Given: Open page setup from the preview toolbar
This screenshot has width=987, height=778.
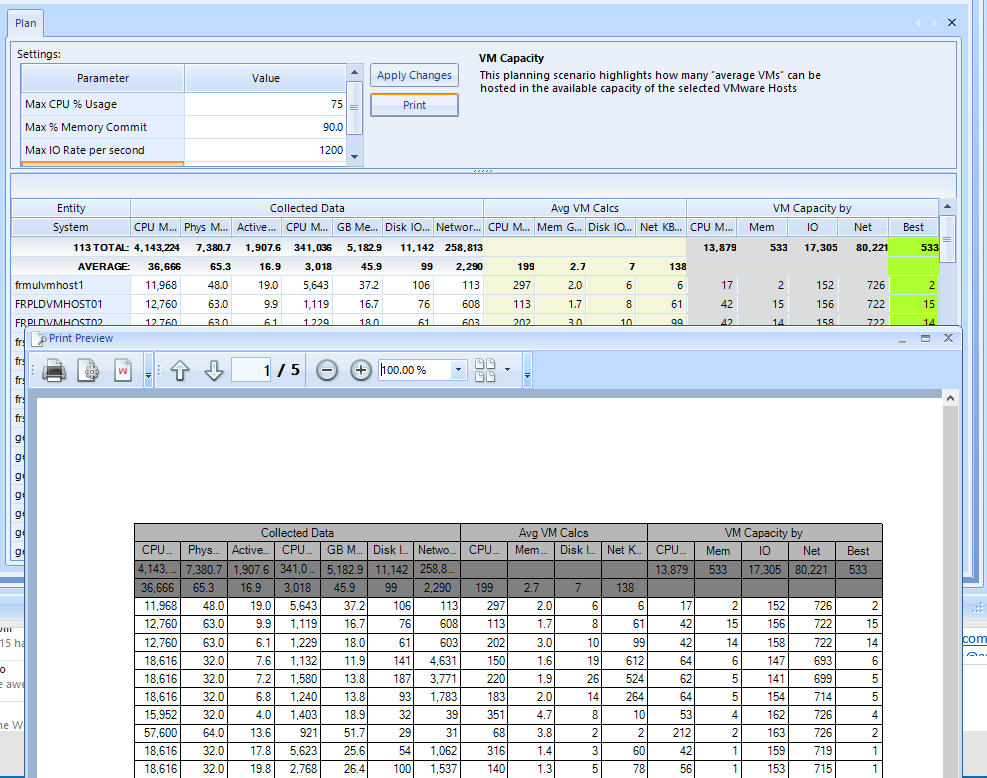Looking at the screenshot, I should pyautogui.click(x=89, y=371).
